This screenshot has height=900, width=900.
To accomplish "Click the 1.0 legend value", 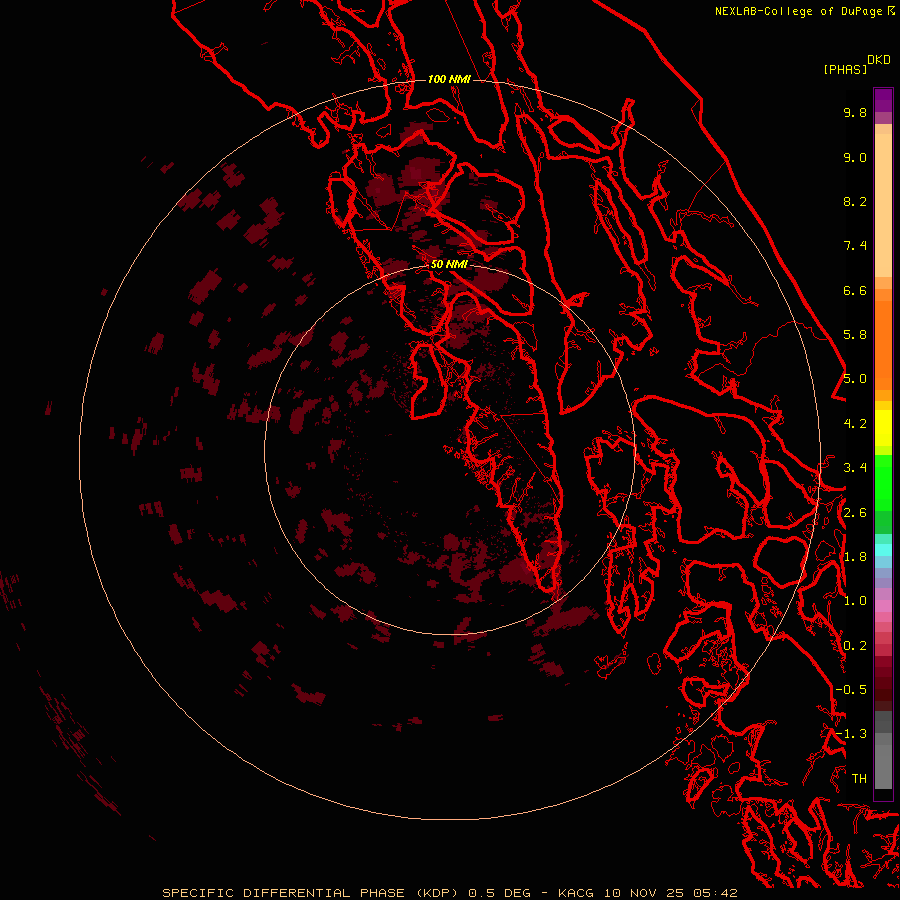I will 855,601.
